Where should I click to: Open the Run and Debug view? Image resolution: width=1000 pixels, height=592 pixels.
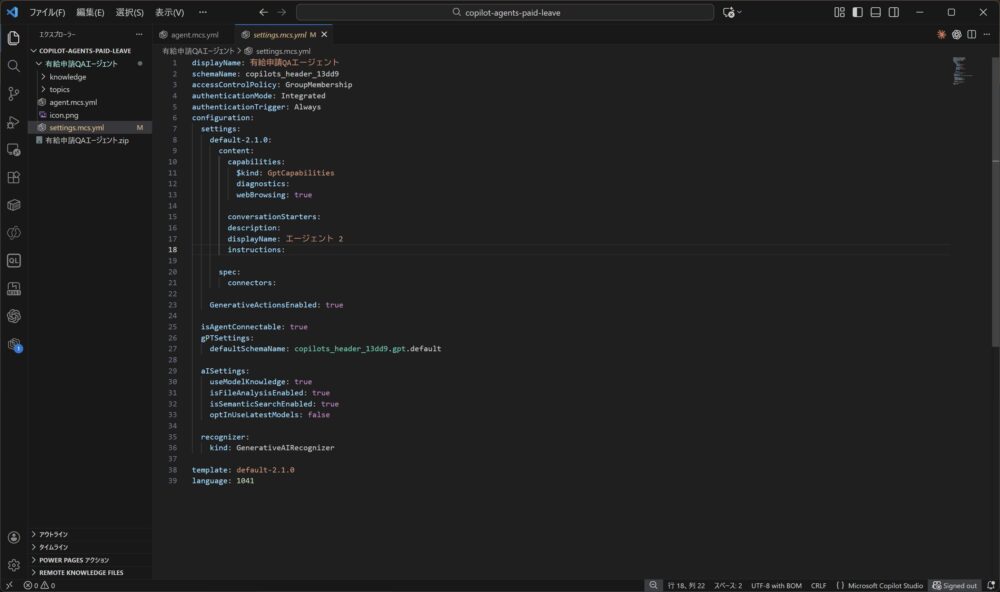[x=13, y=121]
